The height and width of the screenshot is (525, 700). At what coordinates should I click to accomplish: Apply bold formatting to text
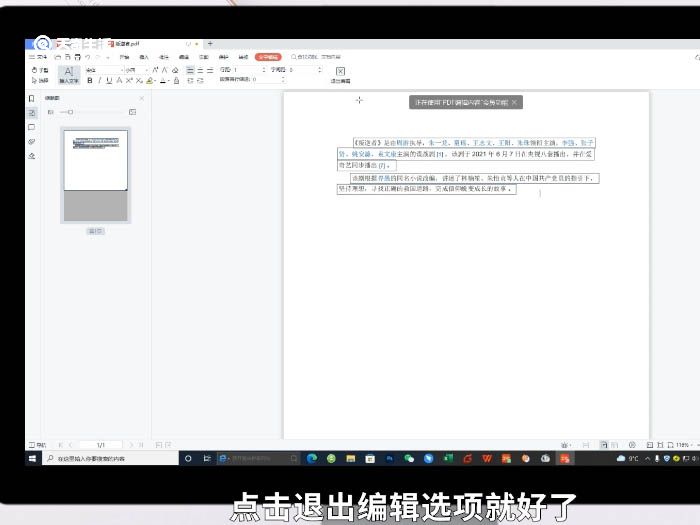pos(90,80)
